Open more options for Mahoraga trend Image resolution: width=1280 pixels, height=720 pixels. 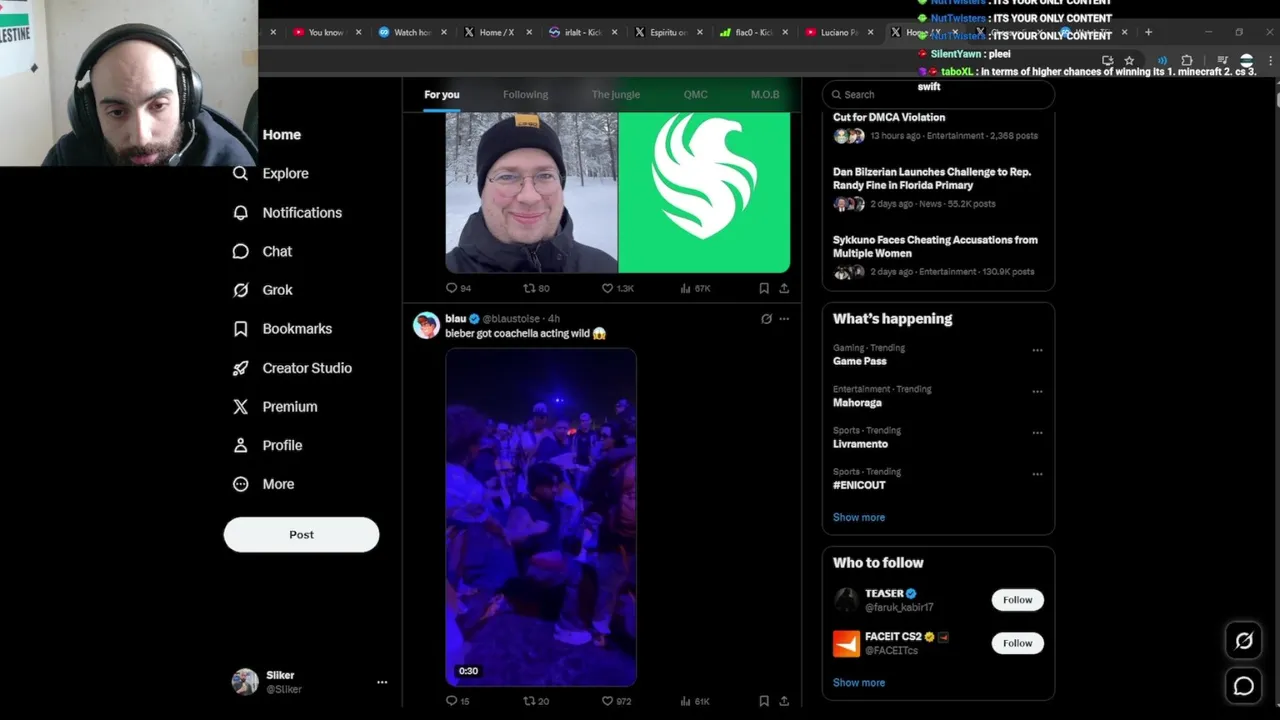(1037, 391)
